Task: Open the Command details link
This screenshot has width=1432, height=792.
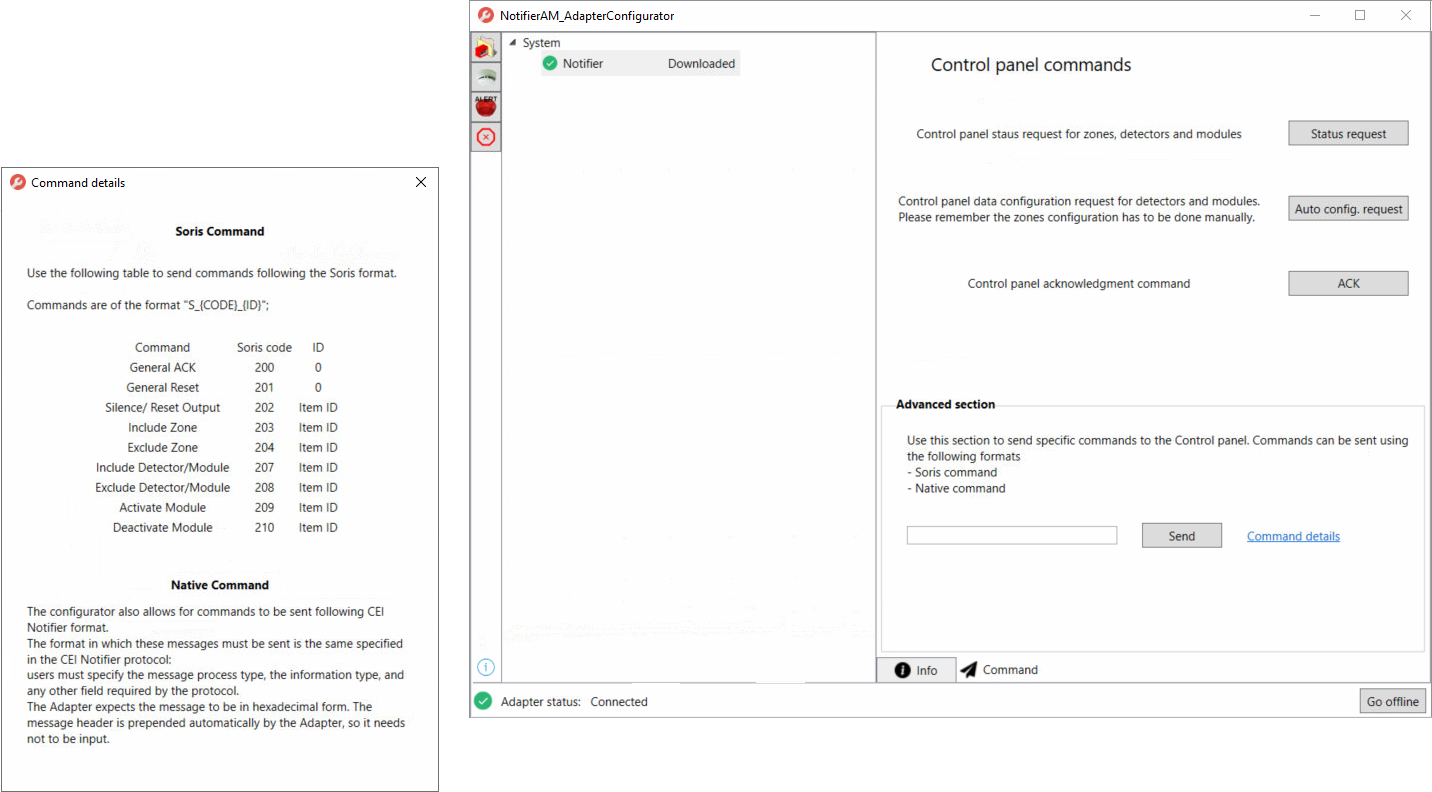Action: pyautogui.click(x=1293, y=536)
